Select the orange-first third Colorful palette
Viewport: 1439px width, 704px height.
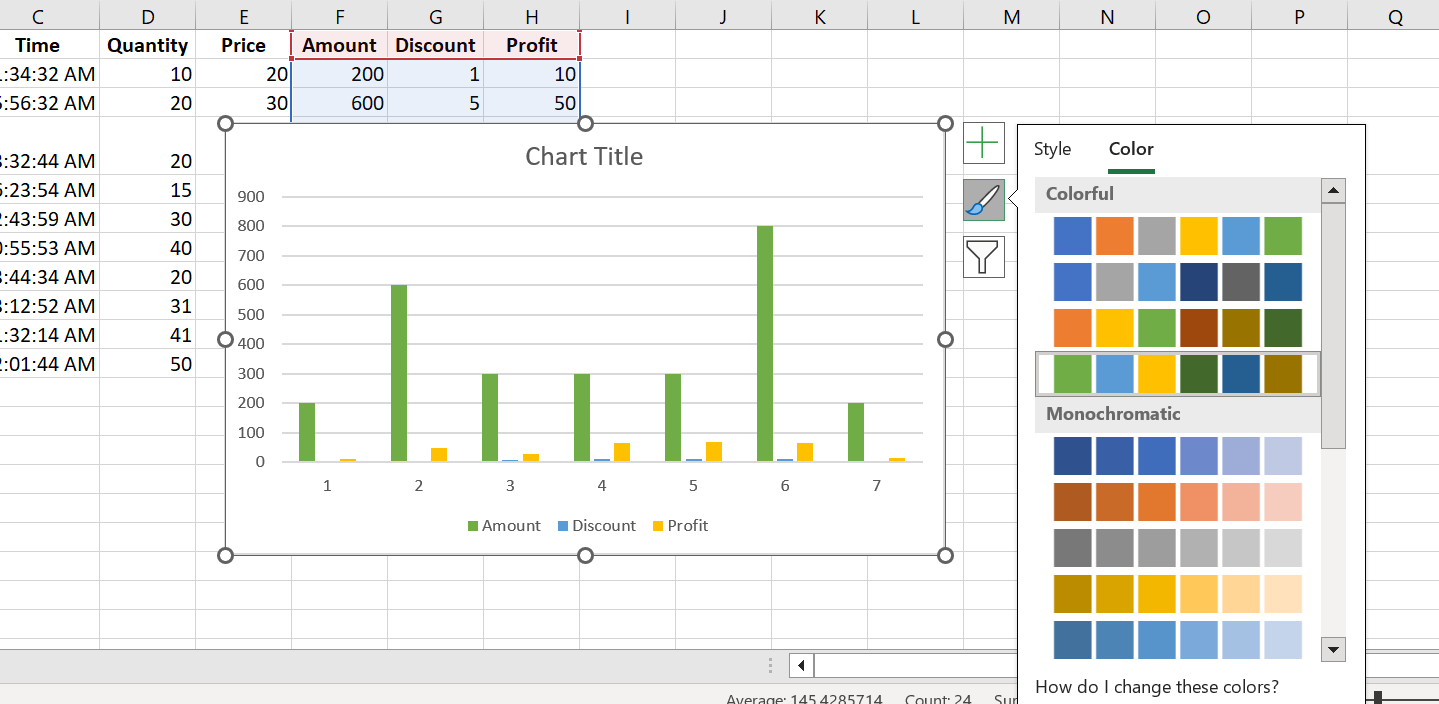coord(1177,328)
